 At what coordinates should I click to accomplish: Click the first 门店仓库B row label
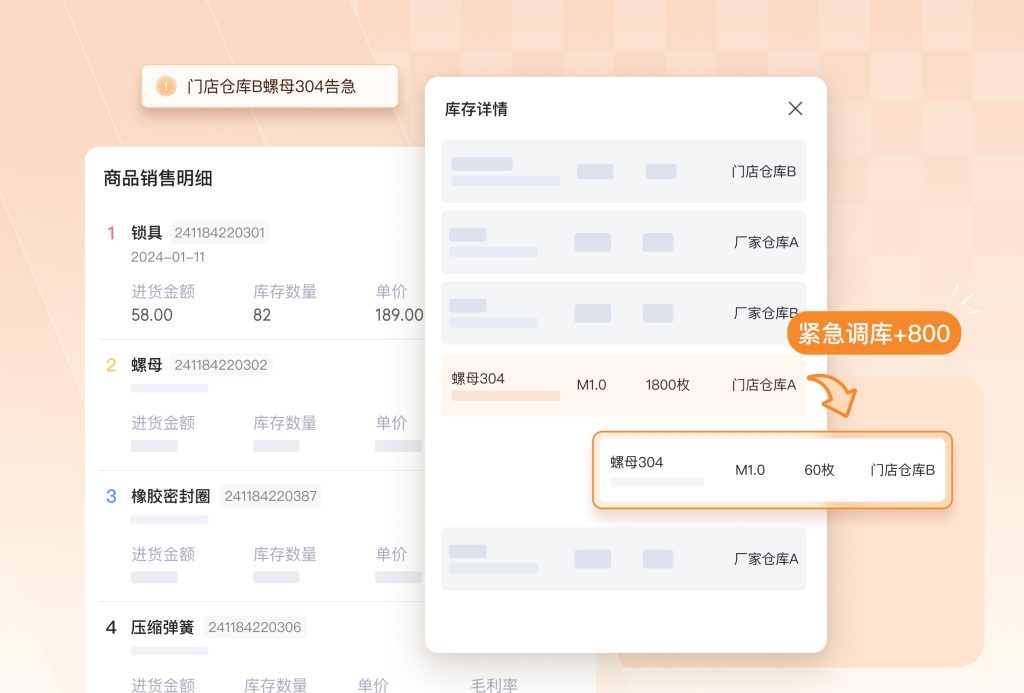coord(763,172)
